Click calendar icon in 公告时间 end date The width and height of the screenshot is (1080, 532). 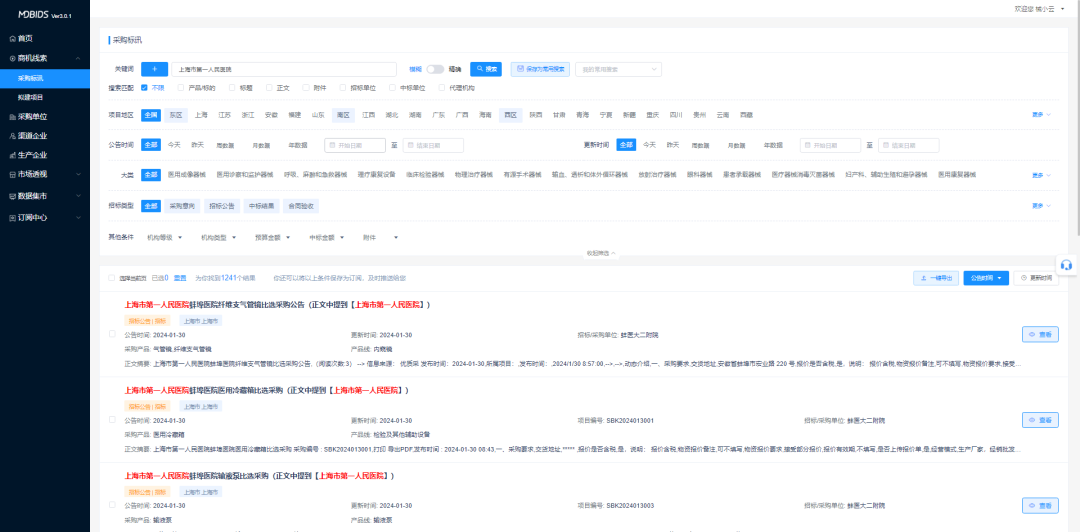click(411, 145)
